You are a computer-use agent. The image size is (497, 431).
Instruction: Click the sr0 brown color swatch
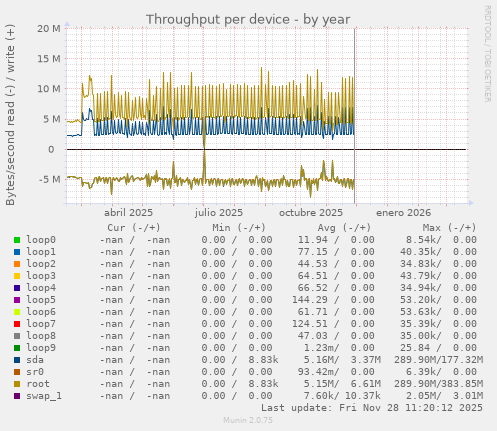pyautogui.click(x=17, y=372)
